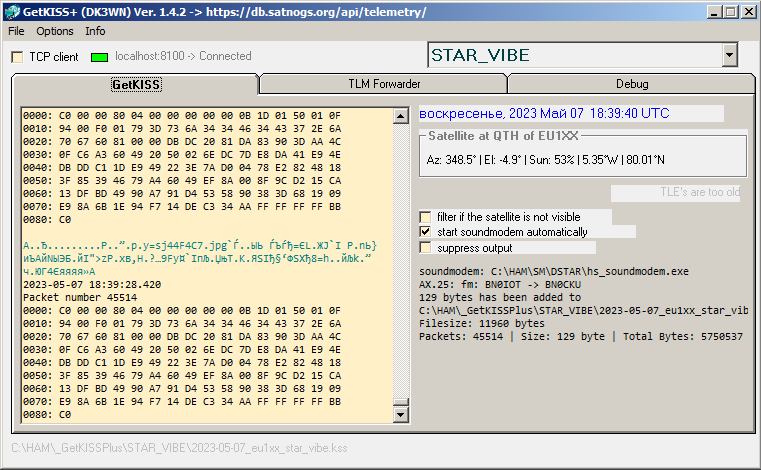
Task: Close the GetKISS+ window
Action: coord(749,12)
